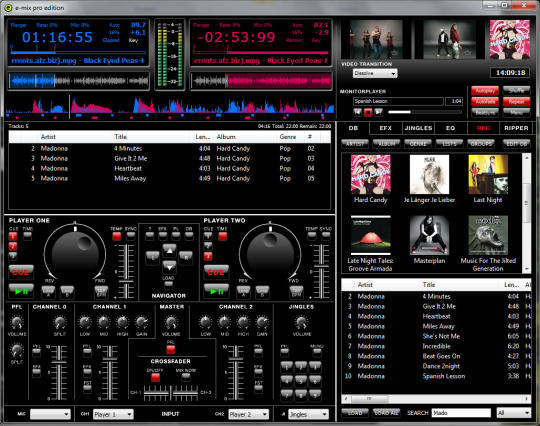
Task: Click the search input field
Action: pyautogui.click(x=461, y=413)
